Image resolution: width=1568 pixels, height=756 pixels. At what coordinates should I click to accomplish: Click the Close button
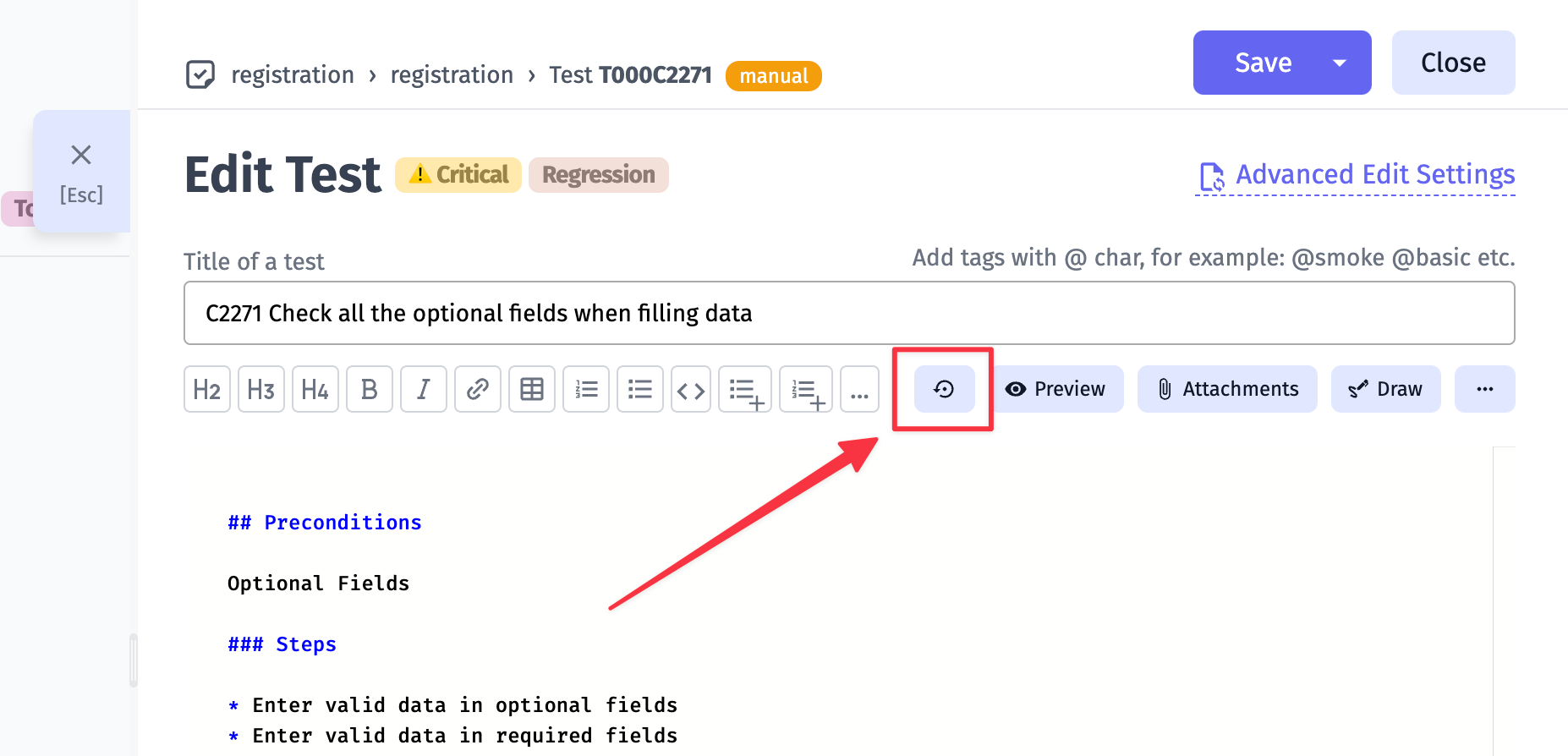[1454, 63]
